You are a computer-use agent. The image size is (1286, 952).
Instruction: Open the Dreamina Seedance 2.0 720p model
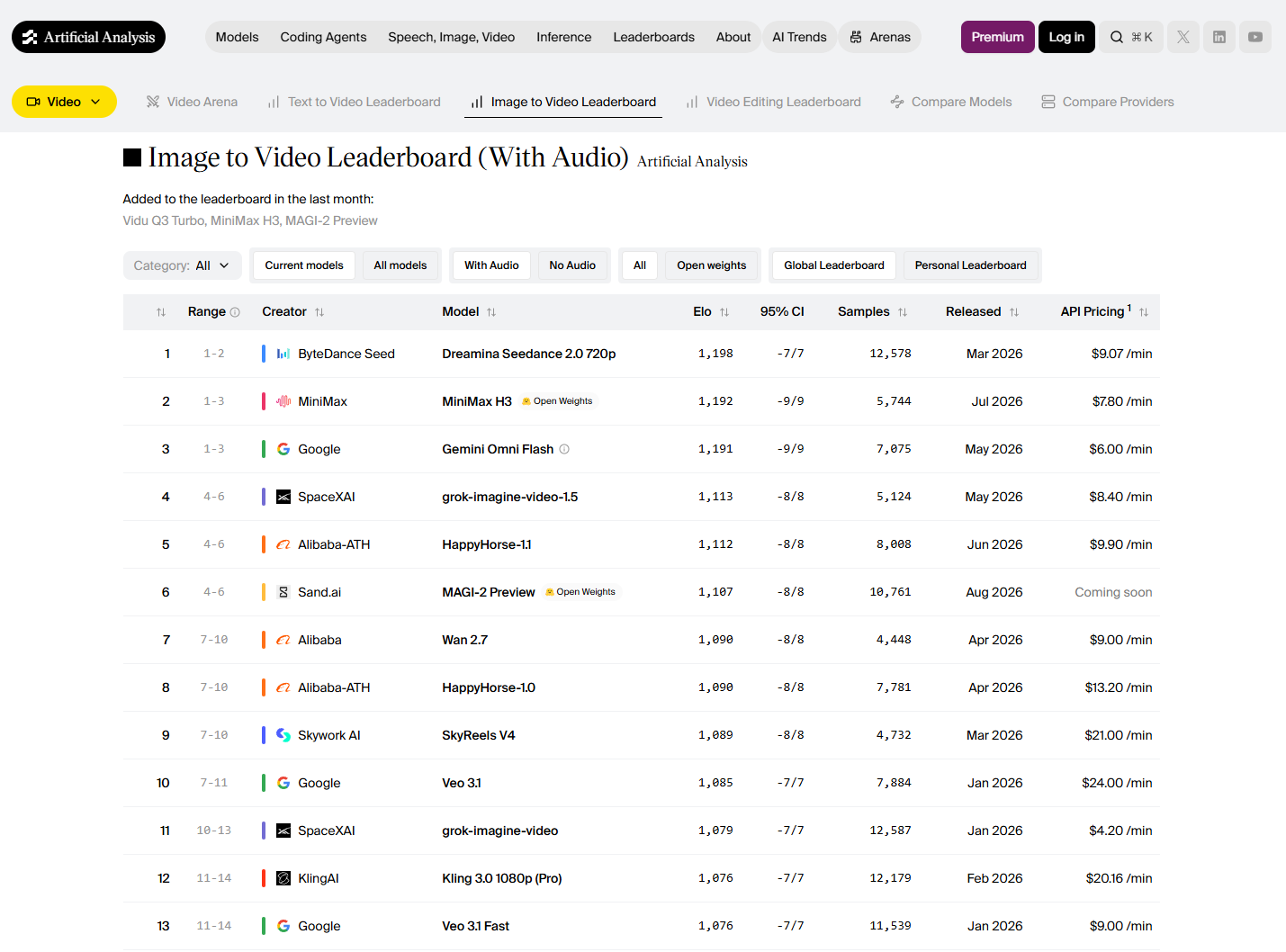pos(529,354)
